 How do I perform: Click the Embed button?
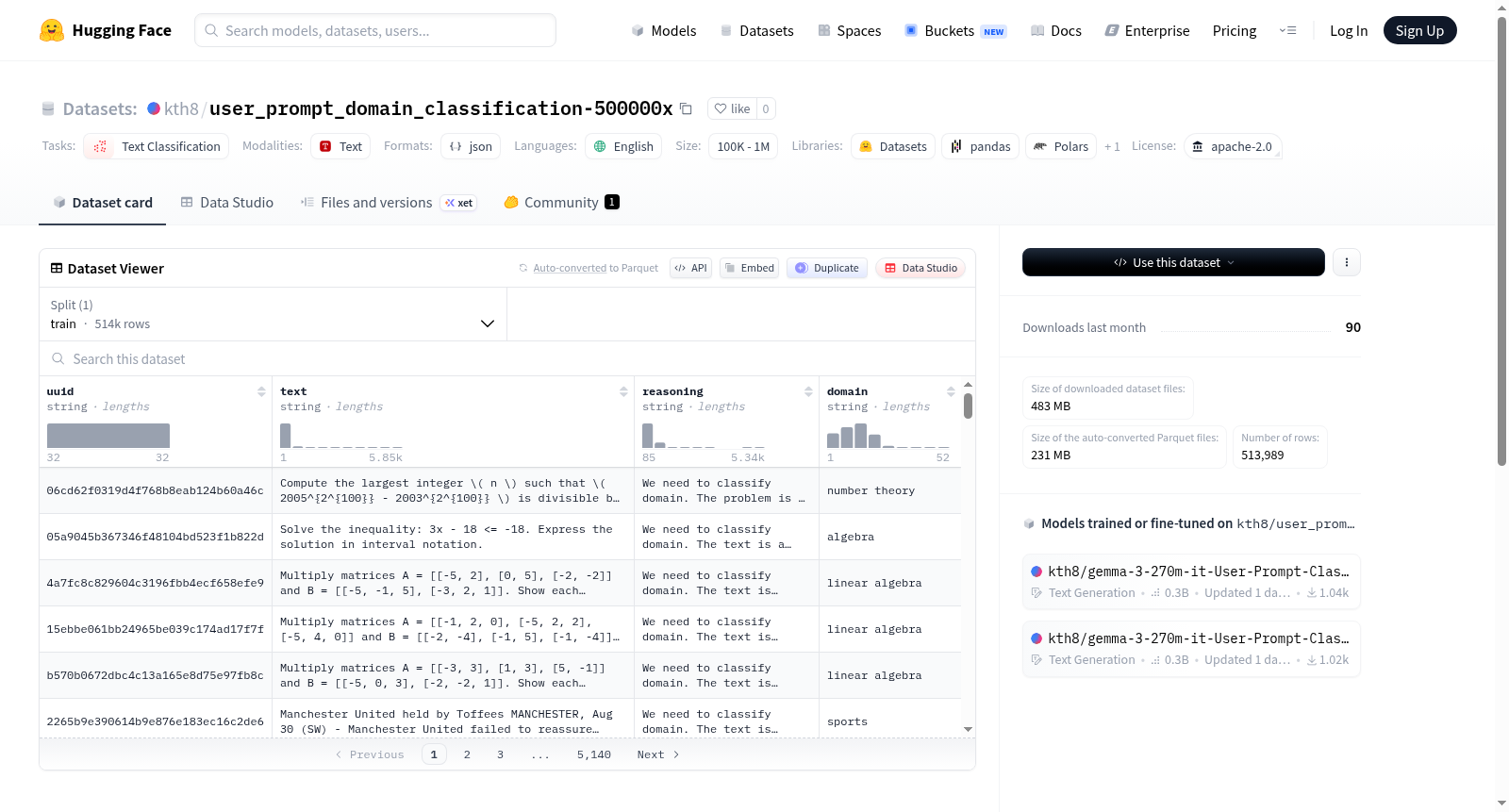point(749,268)
